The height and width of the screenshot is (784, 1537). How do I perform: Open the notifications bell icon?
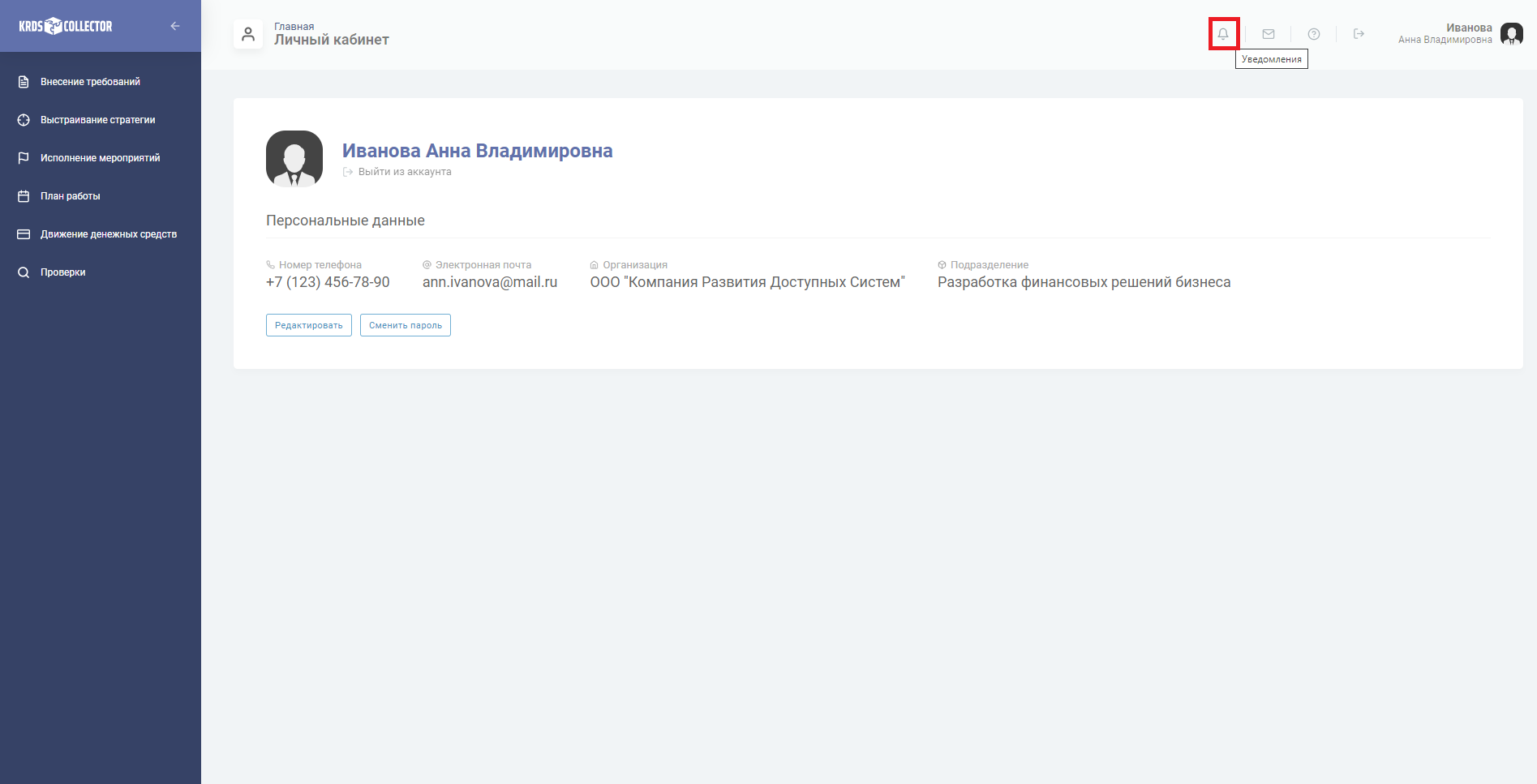[1223, 34]
